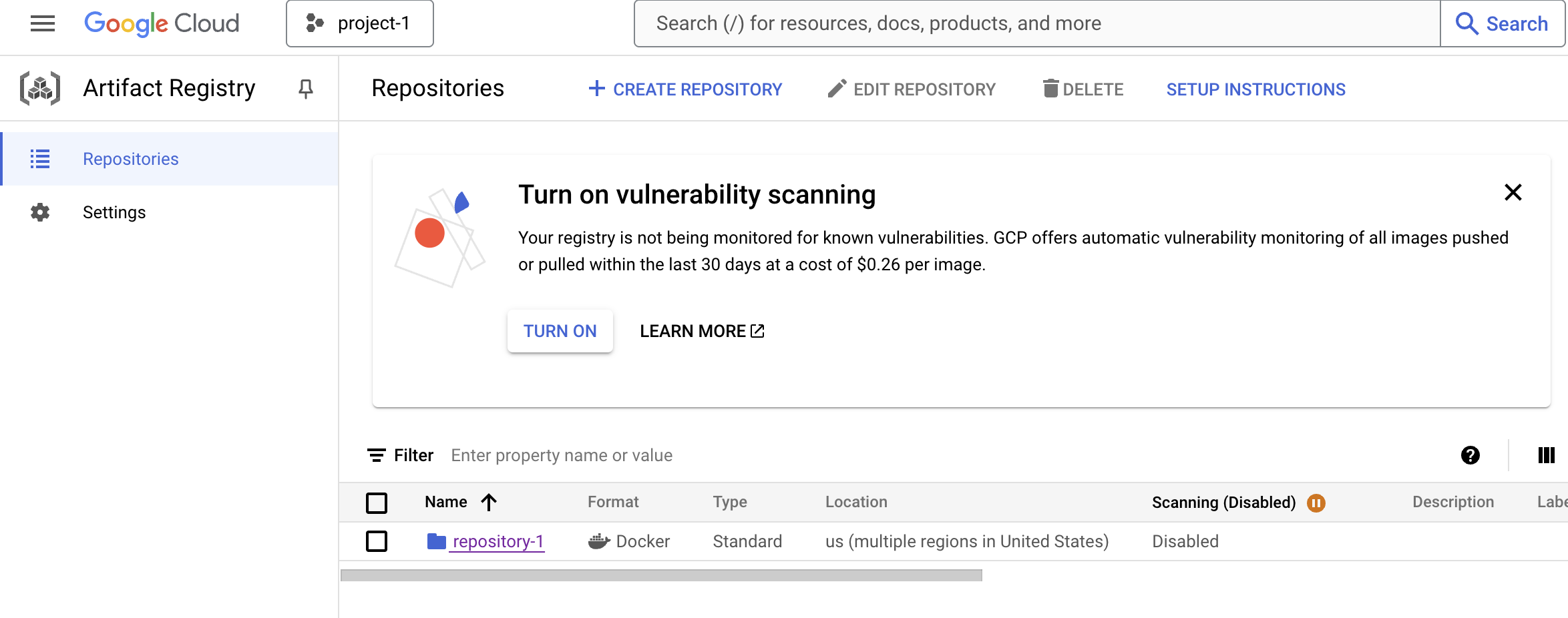Open the column display options
Image resolution: width=1568 pixels, height=618 pixels.
tap(1547, 455)
